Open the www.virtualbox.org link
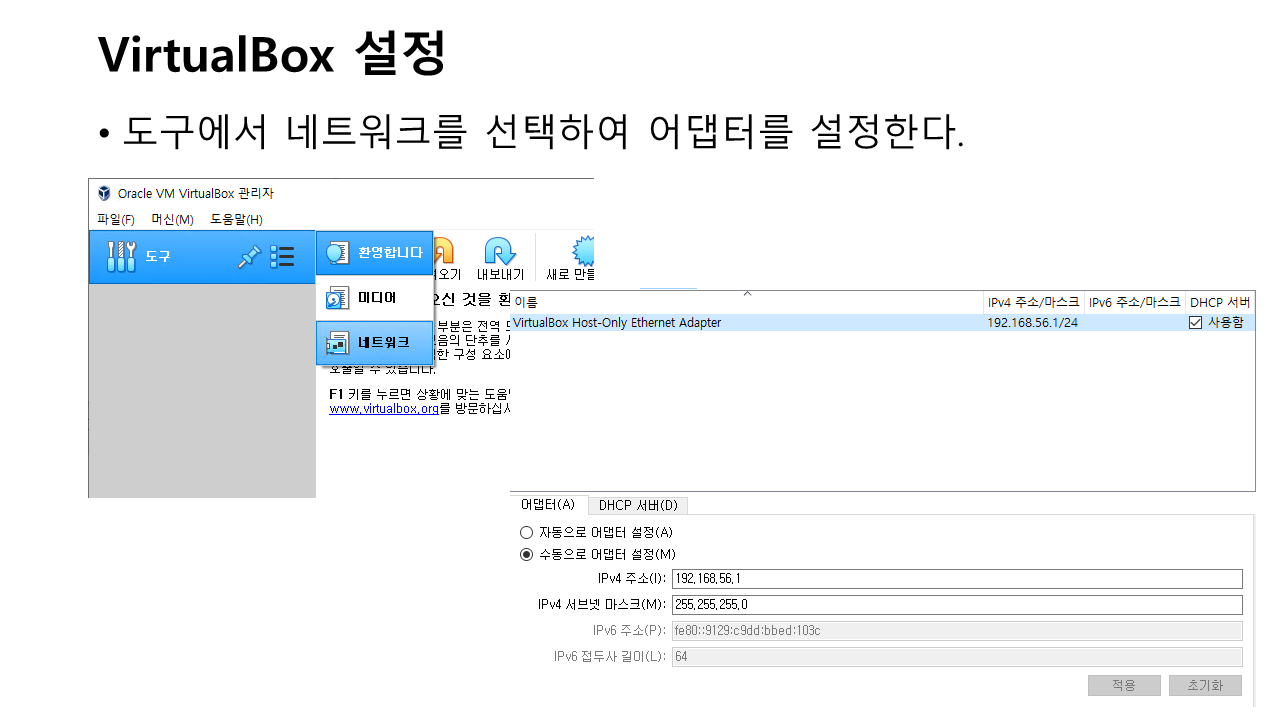 point(384,409)
